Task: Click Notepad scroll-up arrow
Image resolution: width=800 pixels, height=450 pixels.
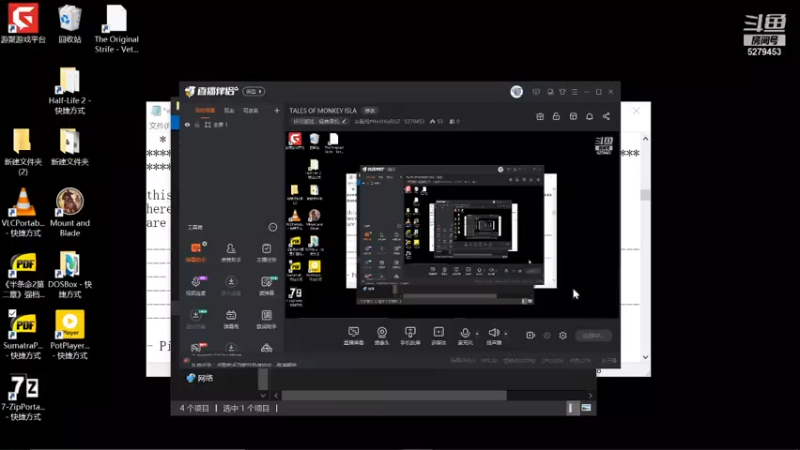Action: coord(645,139)
